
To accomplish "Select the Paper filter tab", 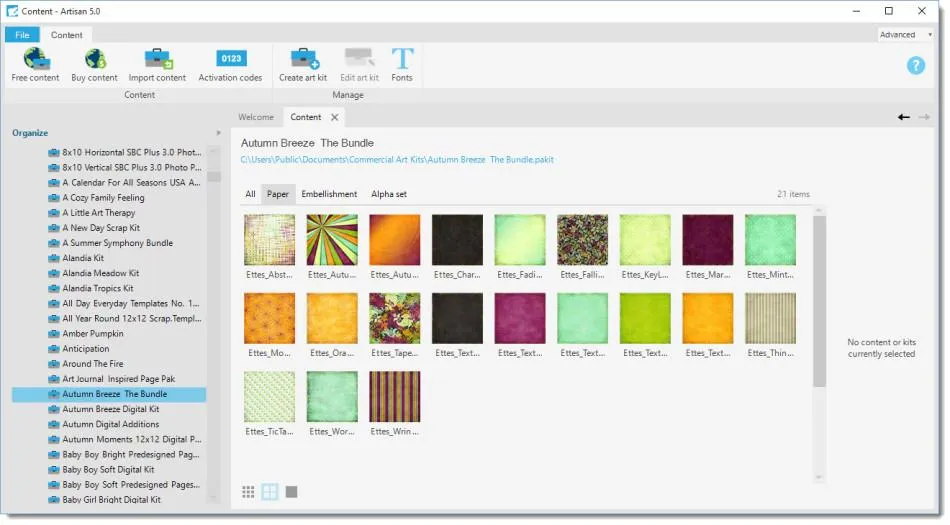I will (278, 194).
